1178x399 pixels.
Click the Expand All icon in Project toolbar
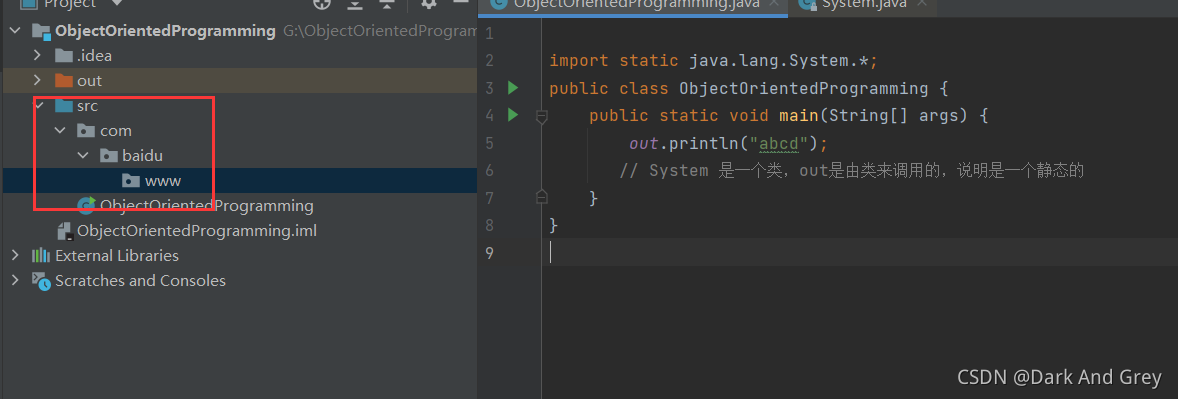coord(355,3)
